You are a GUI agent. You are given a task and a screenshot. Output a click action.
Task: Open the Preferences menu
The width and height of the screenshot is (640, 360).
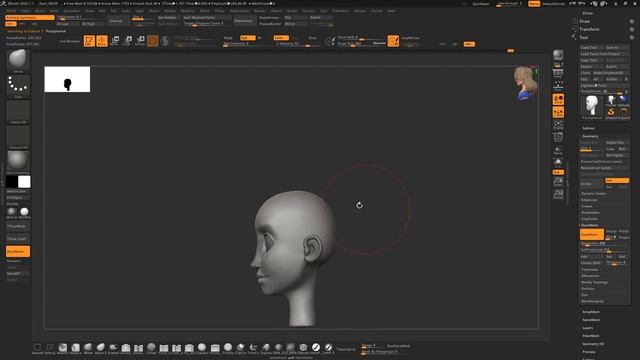(x=239, y=11)
